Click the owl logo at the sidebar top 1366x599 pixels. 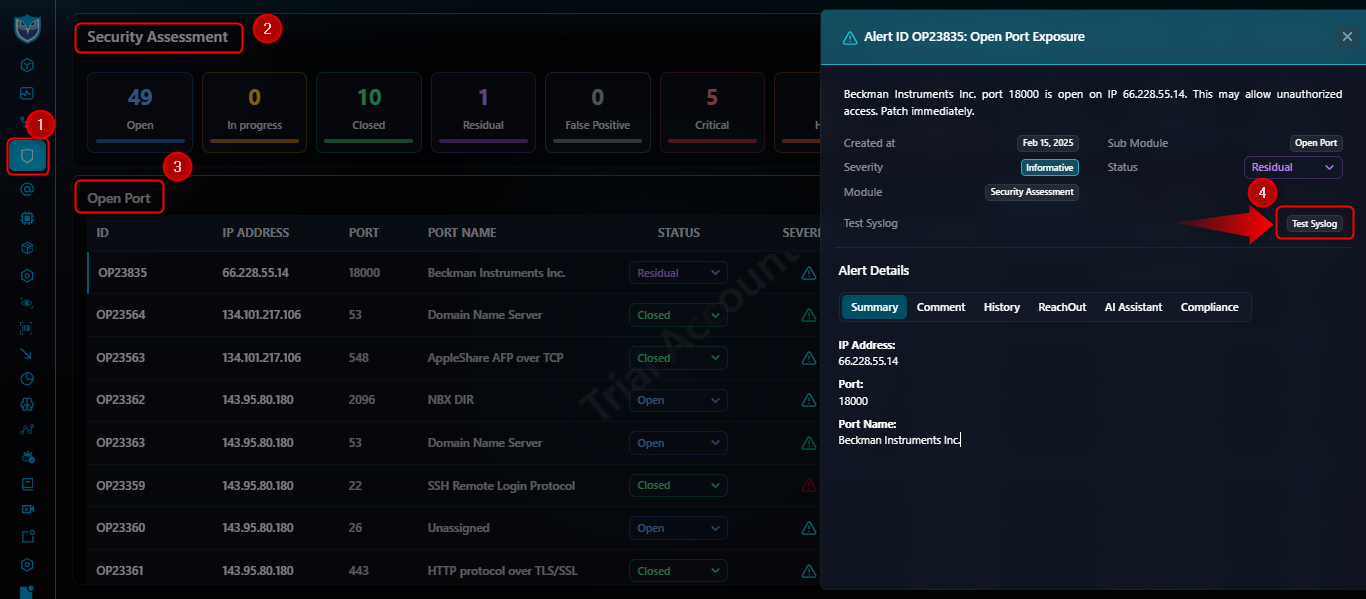(27, 28)
